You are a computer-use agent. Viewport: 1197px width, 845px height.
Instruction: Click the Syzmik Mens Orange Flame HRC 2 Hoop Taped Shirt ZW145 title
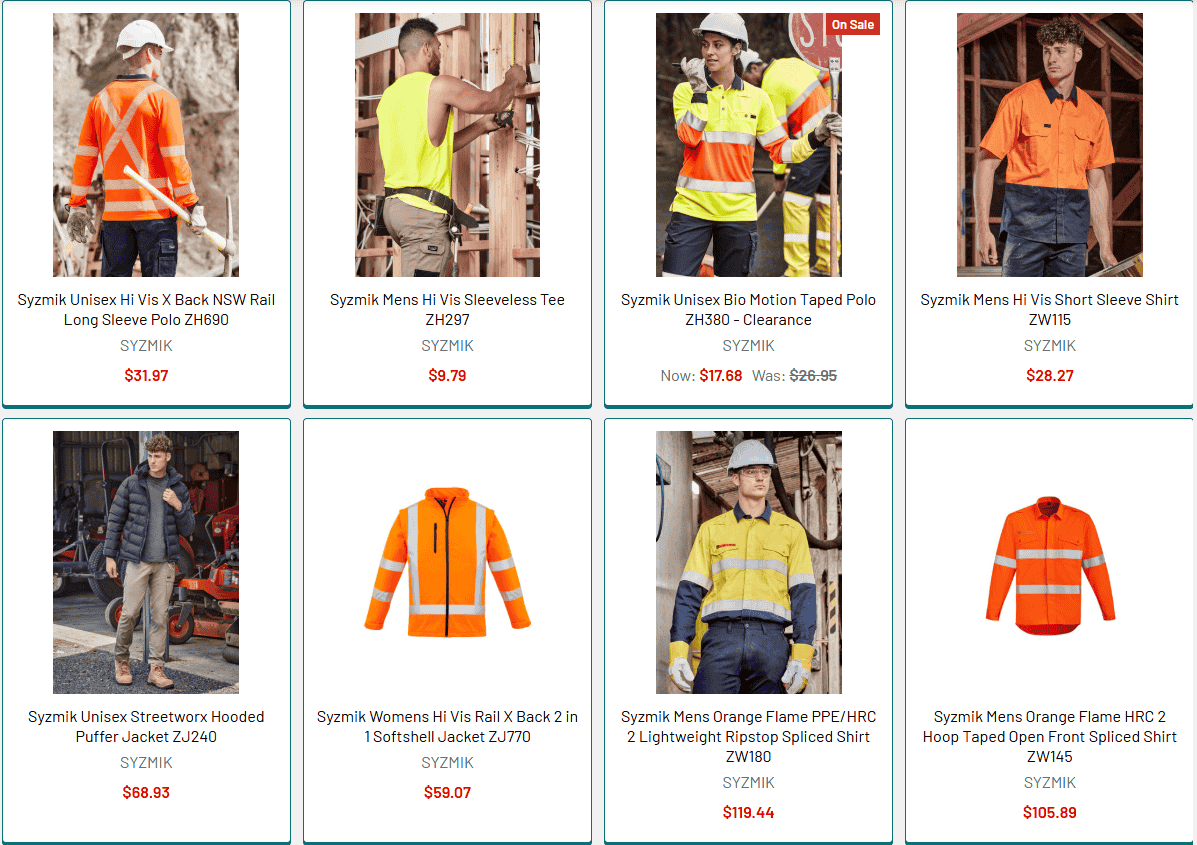tap(1050, 737)
